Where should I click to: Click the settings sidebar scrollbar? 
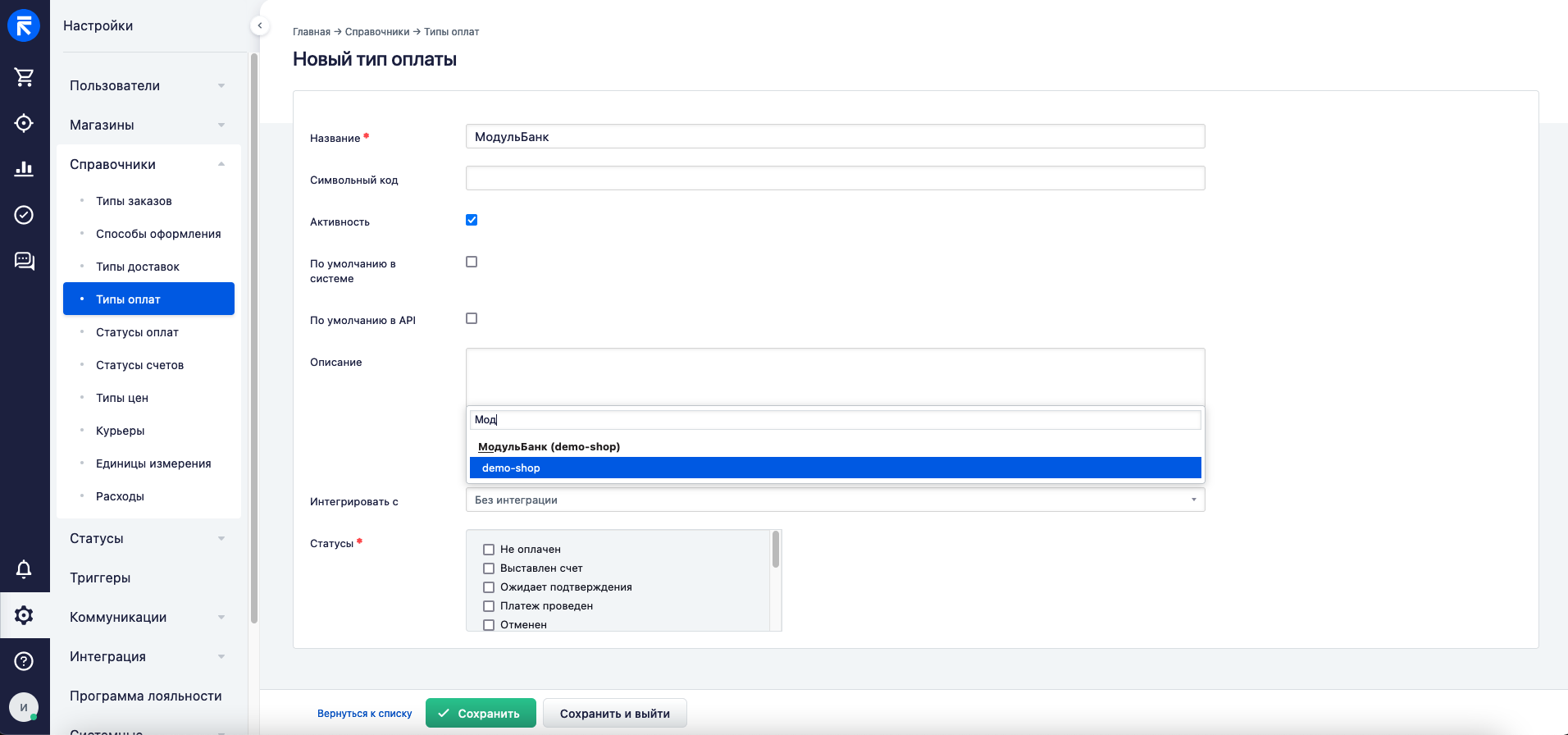pos(254,338)
